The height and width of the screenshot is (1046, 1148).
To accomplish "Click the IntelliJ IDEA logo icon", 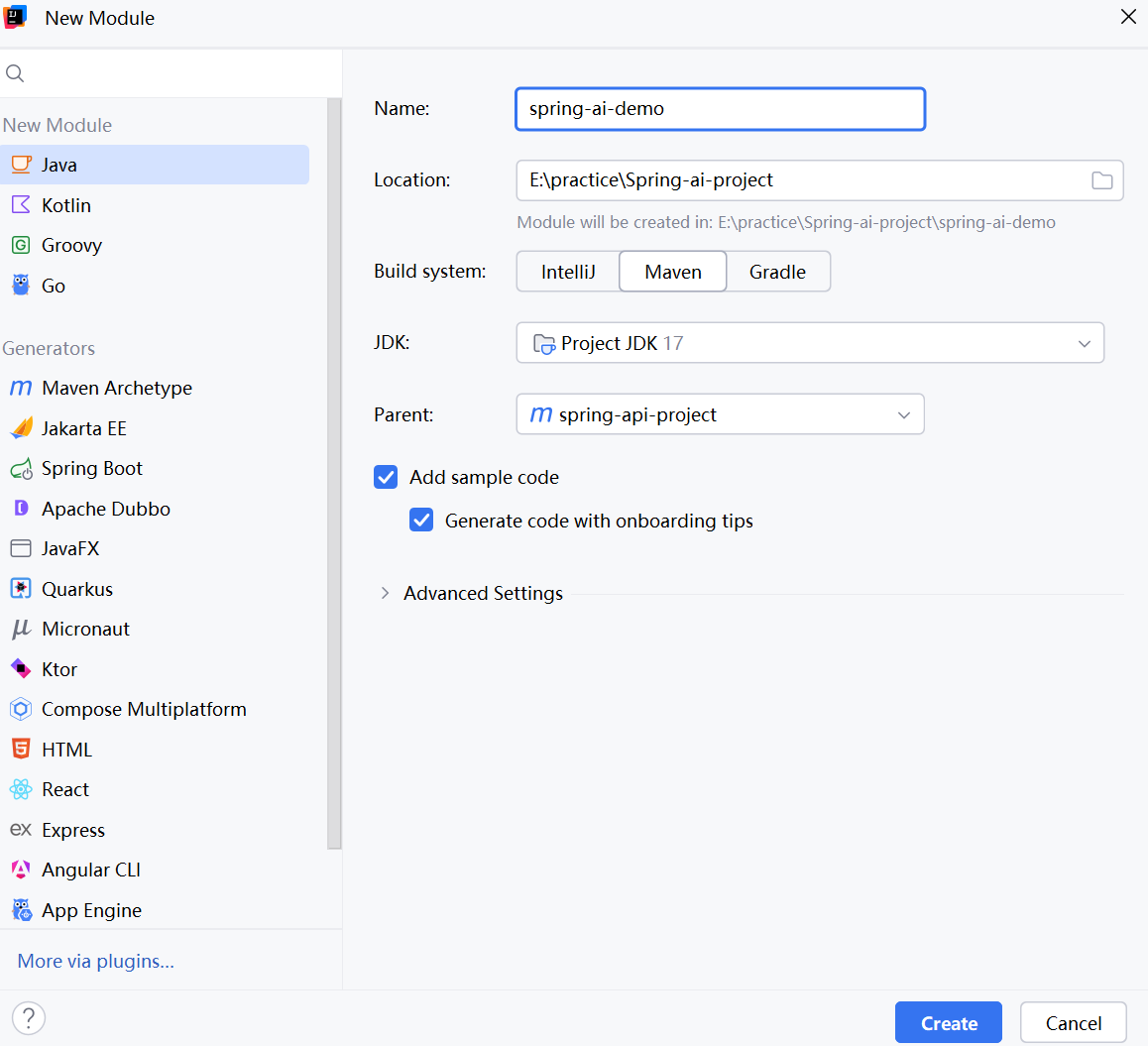I will (16, 17).
